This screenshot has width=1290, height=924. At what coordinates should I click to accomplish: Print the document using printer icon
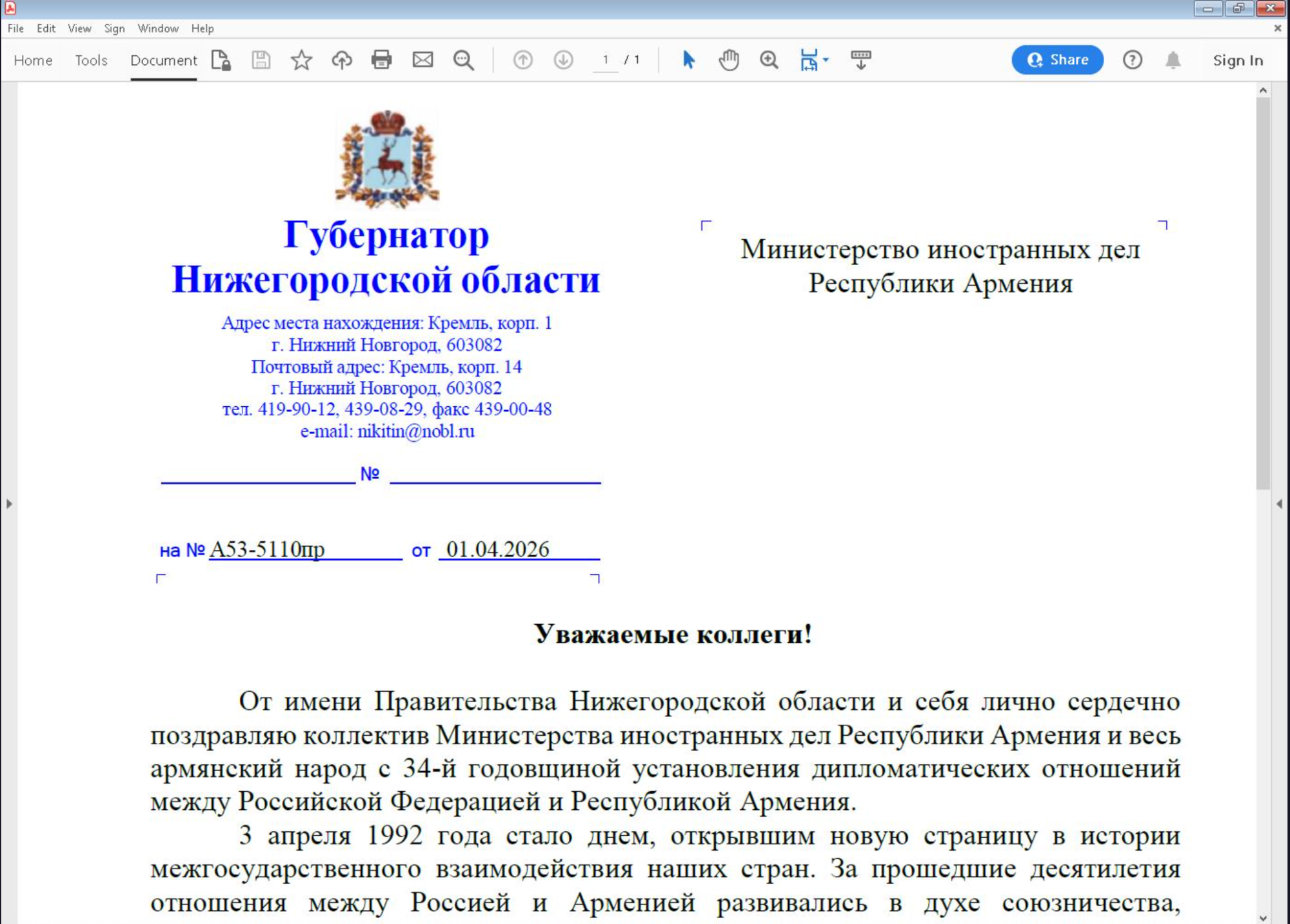382,60
